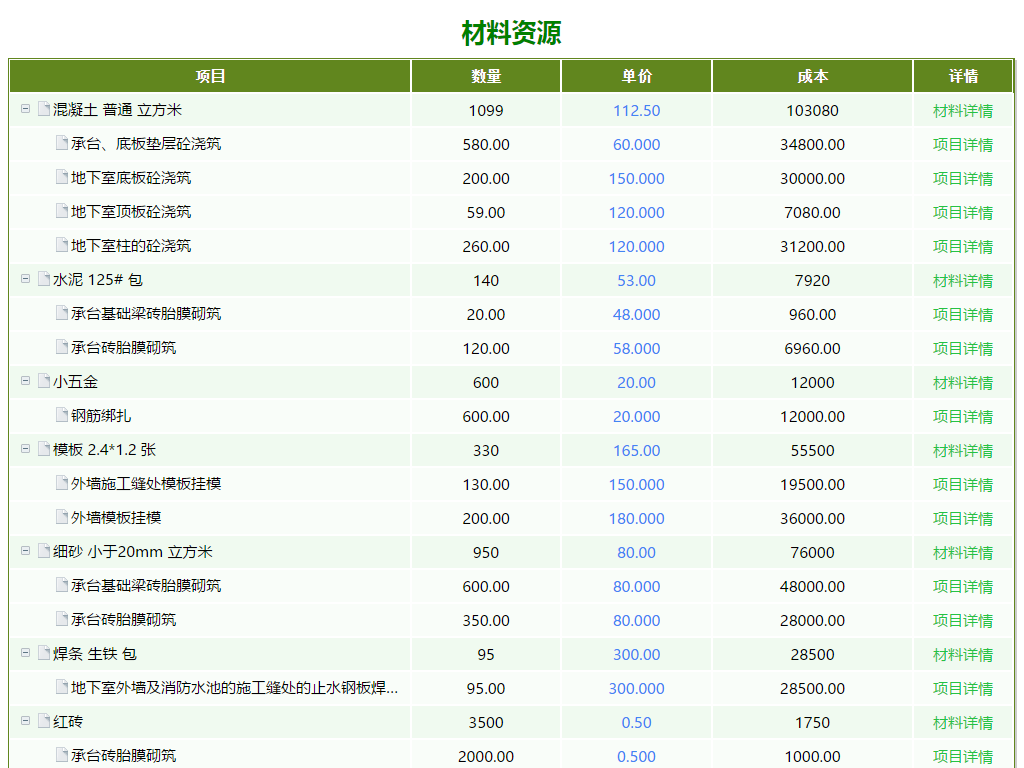The height and width of the screenshot is (768, 1024).
Task: Click document icon beside 承台、底板垫层砼浇筑
Action: pos(62,142)
